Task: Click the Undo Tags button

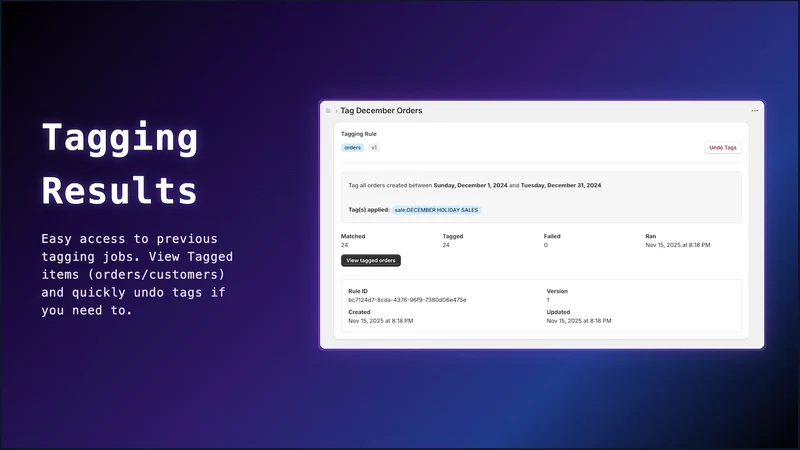Action: pyautogui.click(x=722, y=147)
